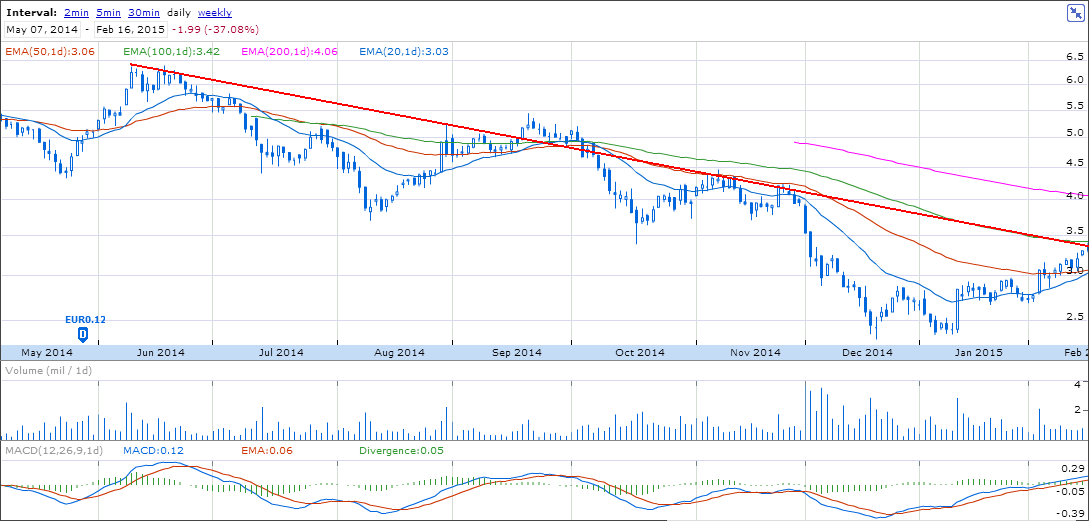The height and width of the screenshot is (521, 1089).
Task: Click the MACD(12,26,9,1d) indicator label
Action: tap(51, 451)
